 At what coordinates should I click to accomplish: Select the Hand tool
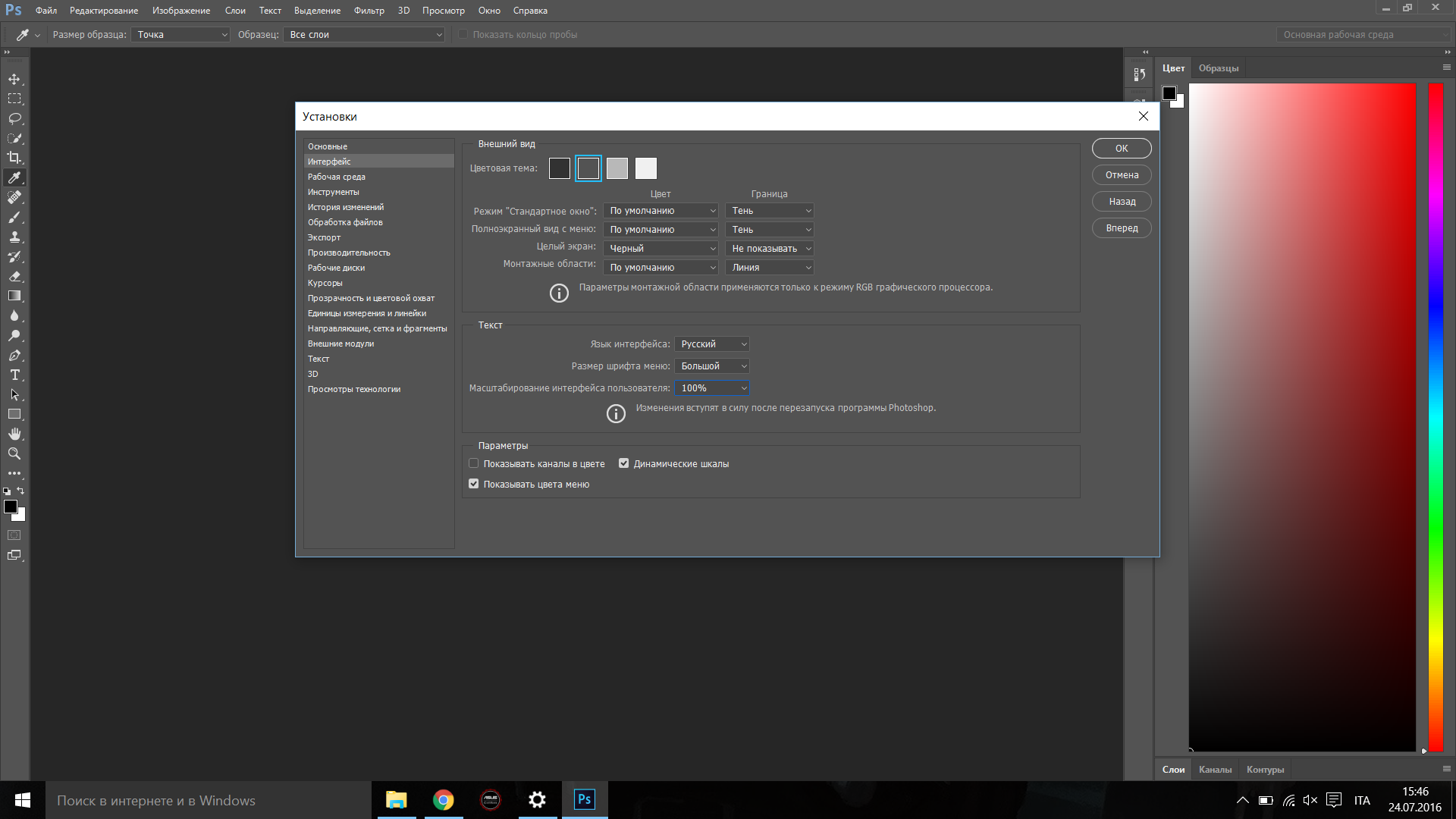click(14, 435)
